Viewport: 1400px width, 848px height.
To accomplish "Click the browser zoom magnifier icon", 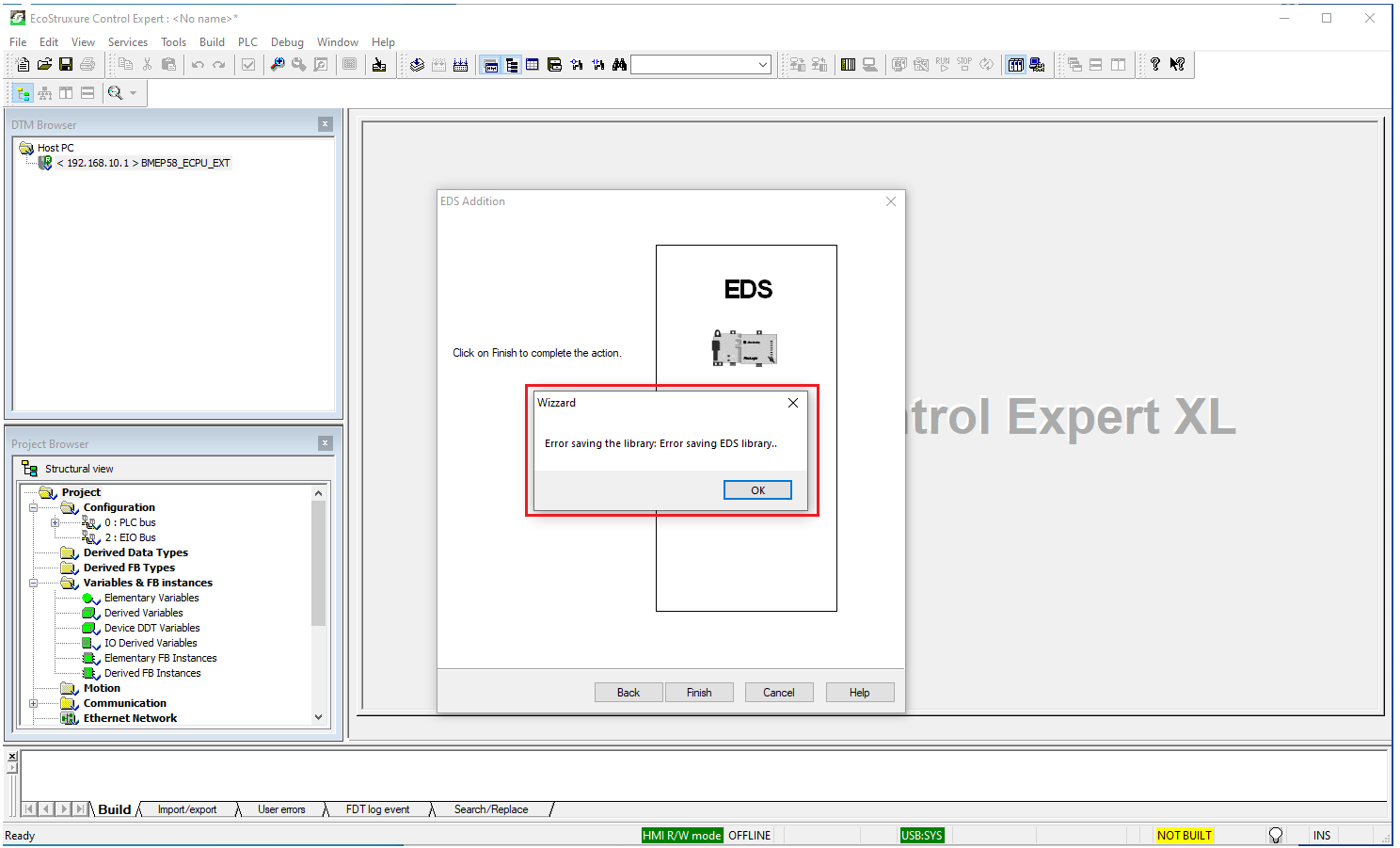I will coord(115,93).
